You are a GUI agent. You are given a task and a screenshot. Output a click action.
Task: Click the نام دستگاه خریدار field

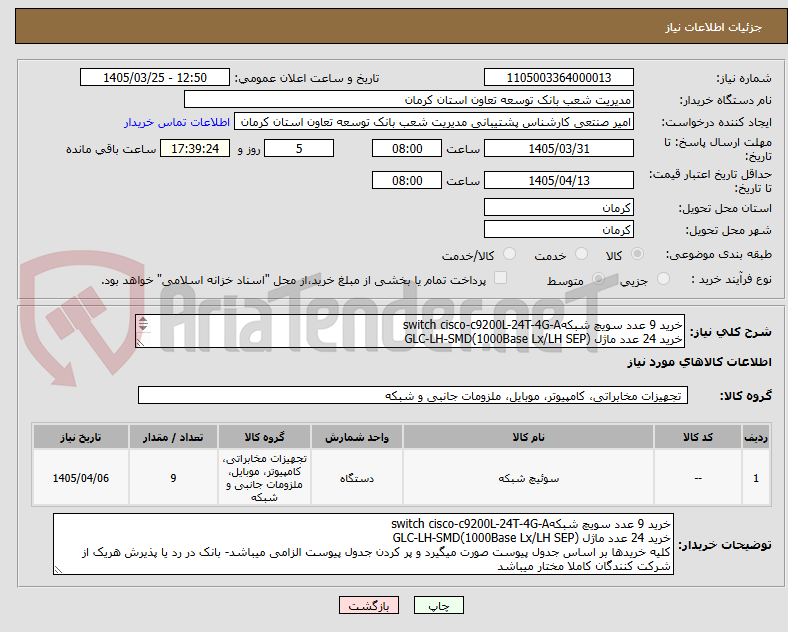pos(409,99)
